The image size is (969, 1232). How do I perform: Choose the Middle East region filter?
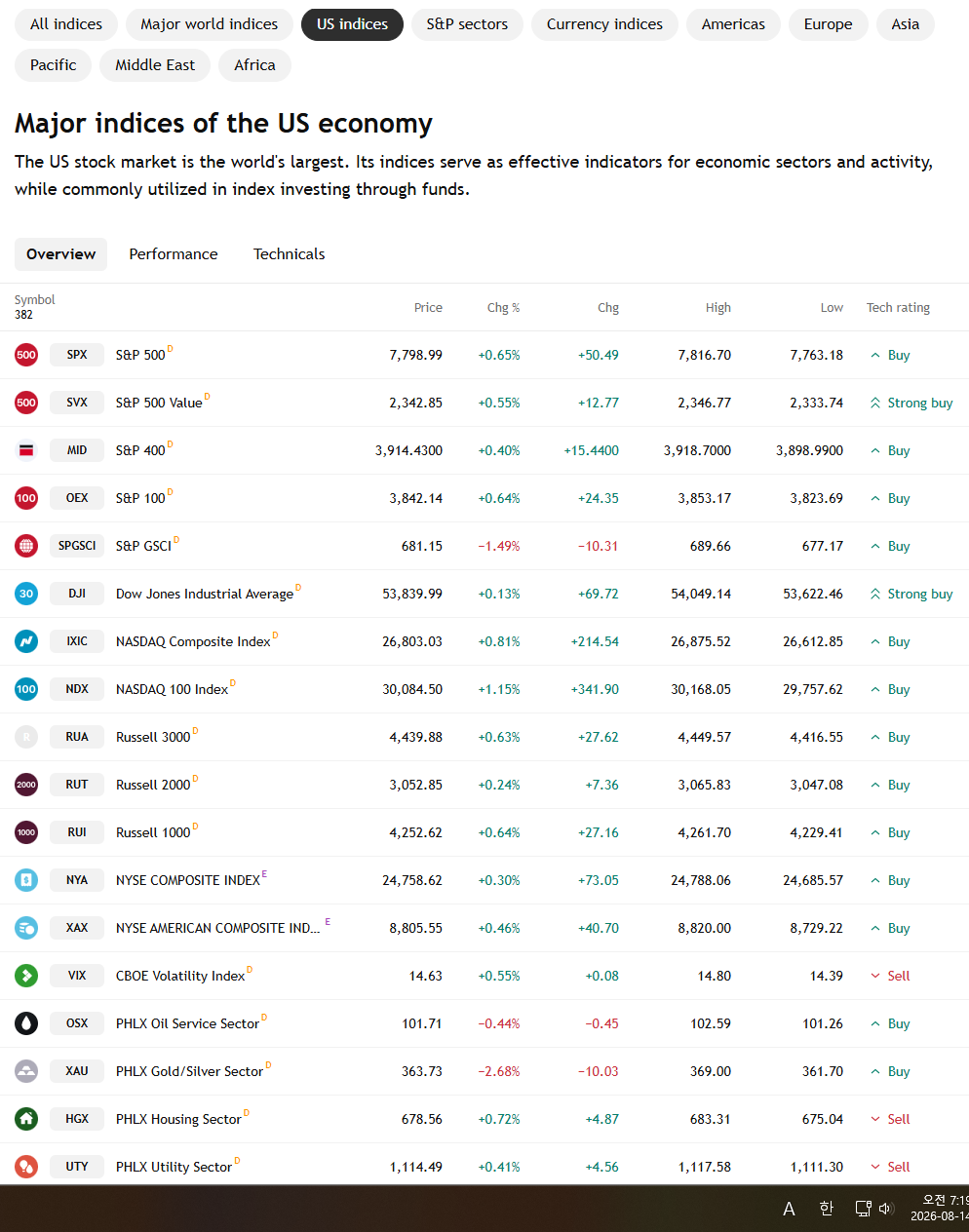click(155, 65)
